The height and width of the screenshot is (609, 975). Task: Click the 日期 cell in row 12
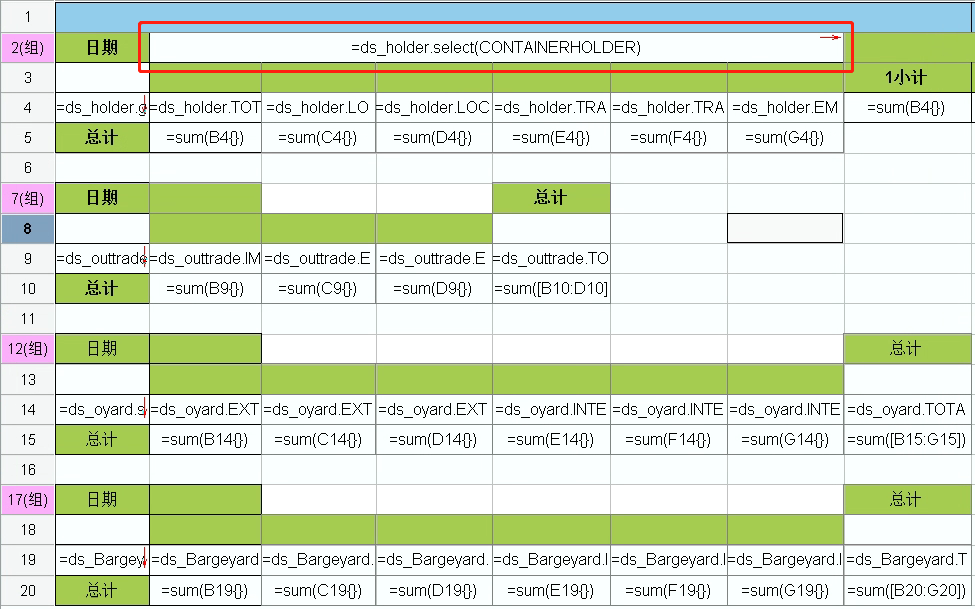(102, 348)
